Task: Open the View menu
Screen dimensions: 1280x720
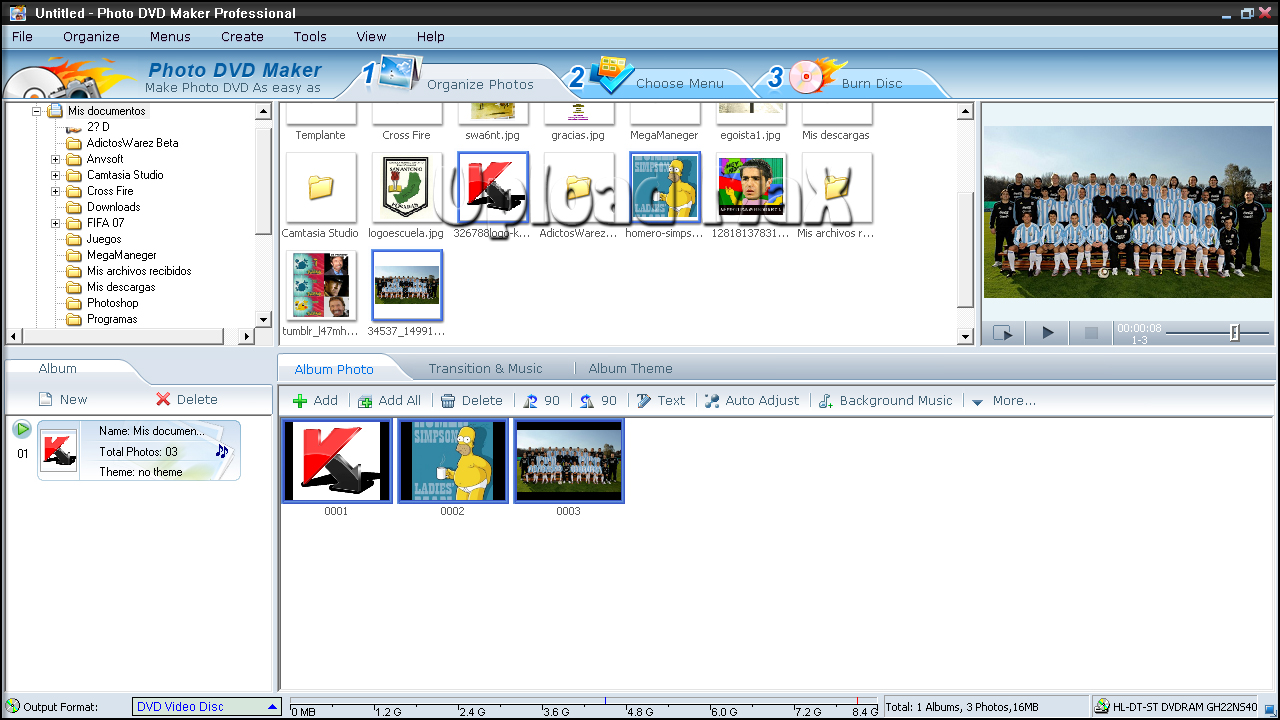Action: coord(371,36)
